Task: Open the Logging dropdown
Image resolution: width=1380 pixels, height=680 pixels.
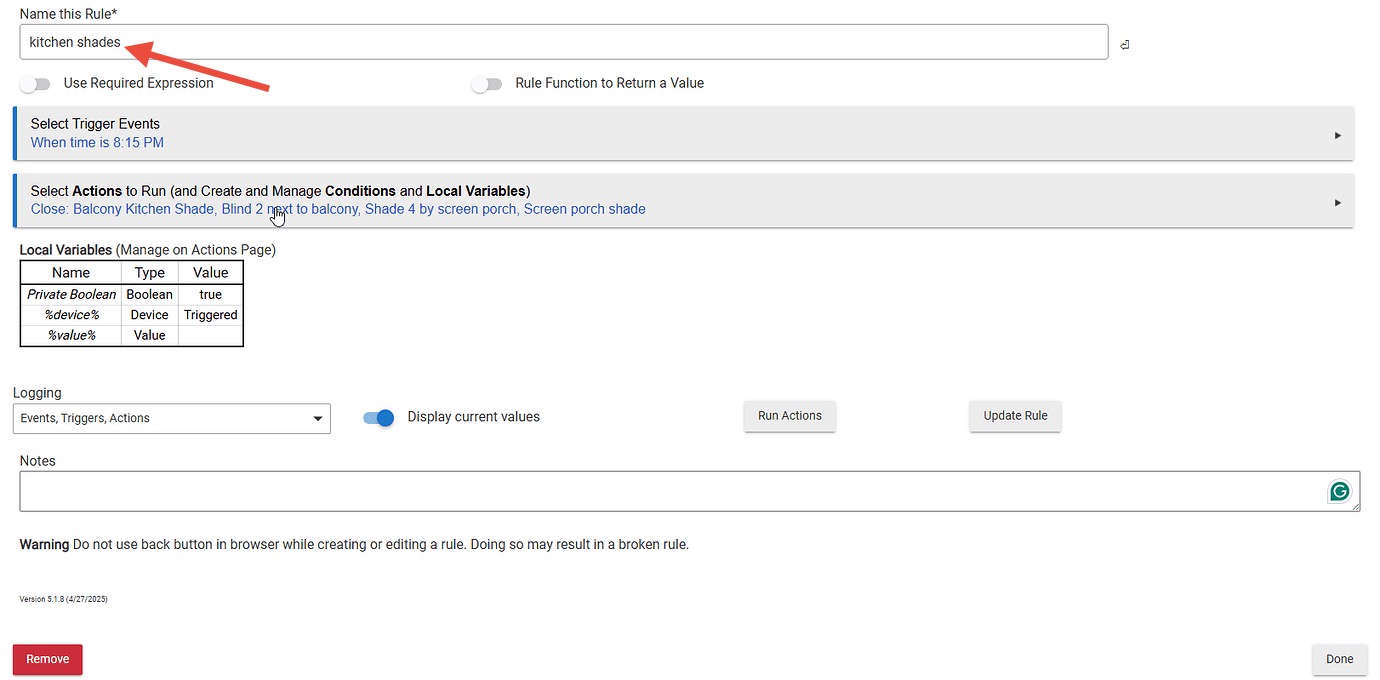Action: point(171,418)
